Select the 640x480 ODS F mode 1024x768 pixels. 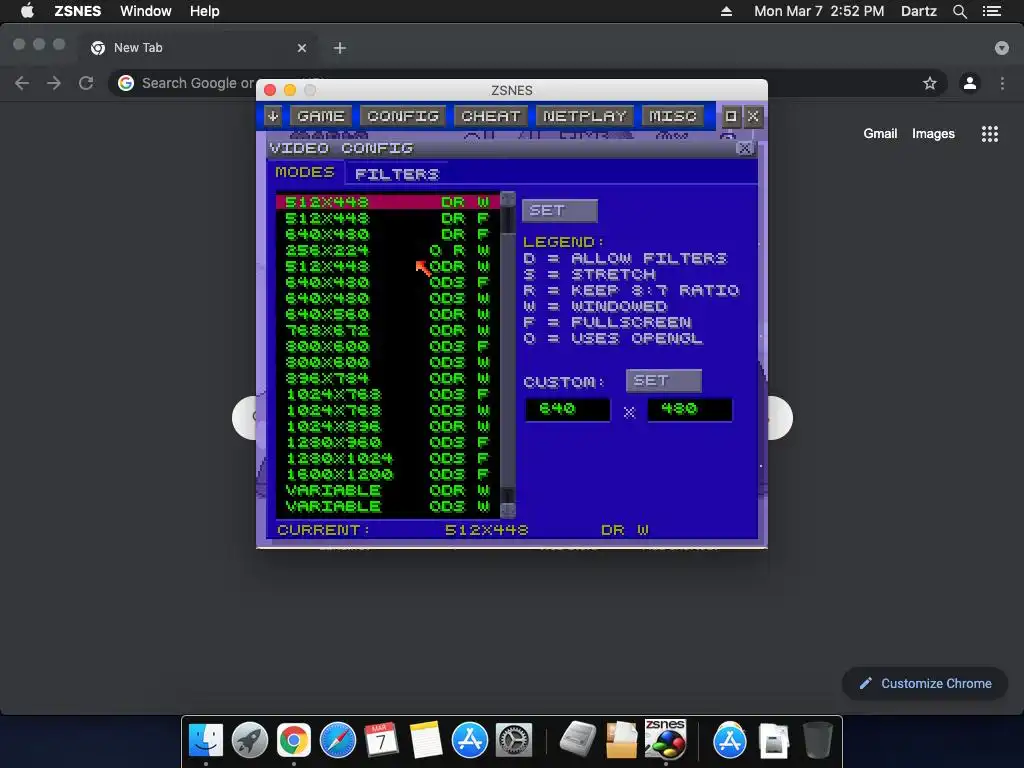point(388,282)
